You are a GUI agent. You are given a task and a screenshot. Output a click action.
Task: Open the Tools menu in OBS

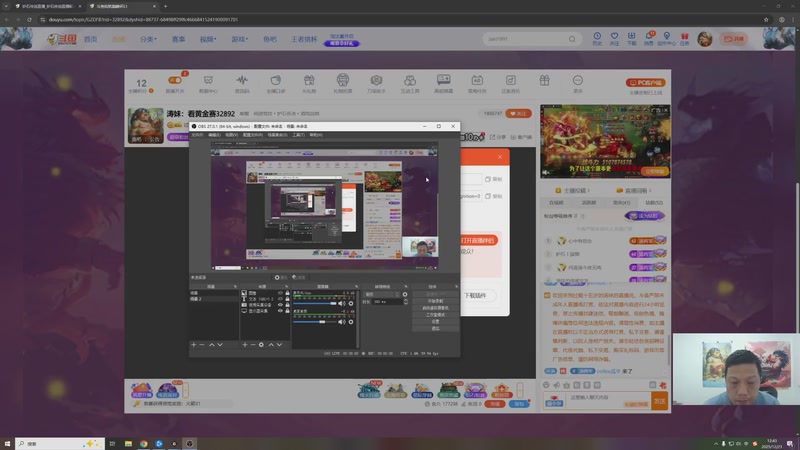(298, 135)
